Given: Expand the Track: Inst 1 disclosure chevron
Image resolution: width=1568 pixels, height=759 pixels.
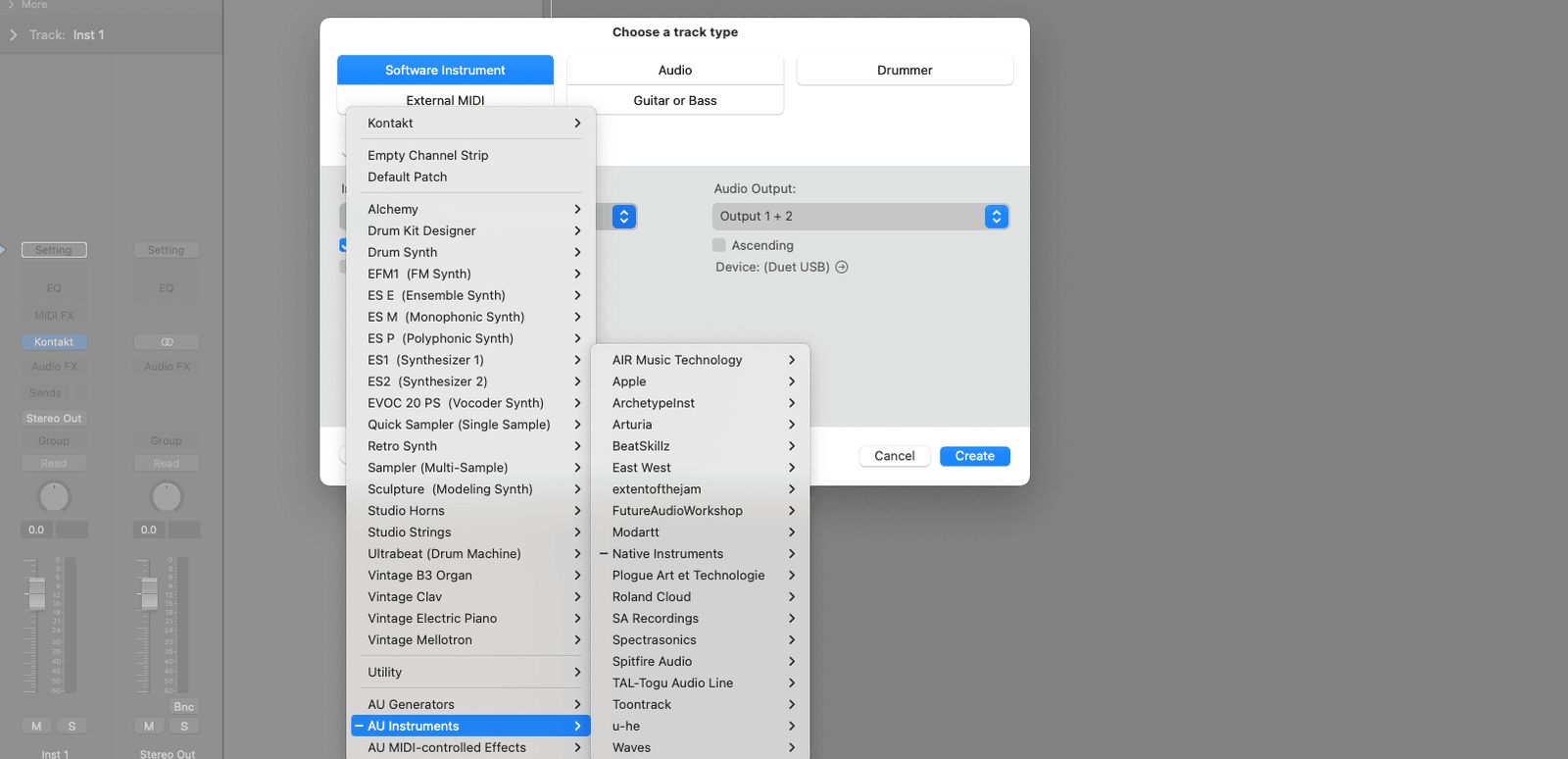Looking at the screenshot, I should (14, 34).
